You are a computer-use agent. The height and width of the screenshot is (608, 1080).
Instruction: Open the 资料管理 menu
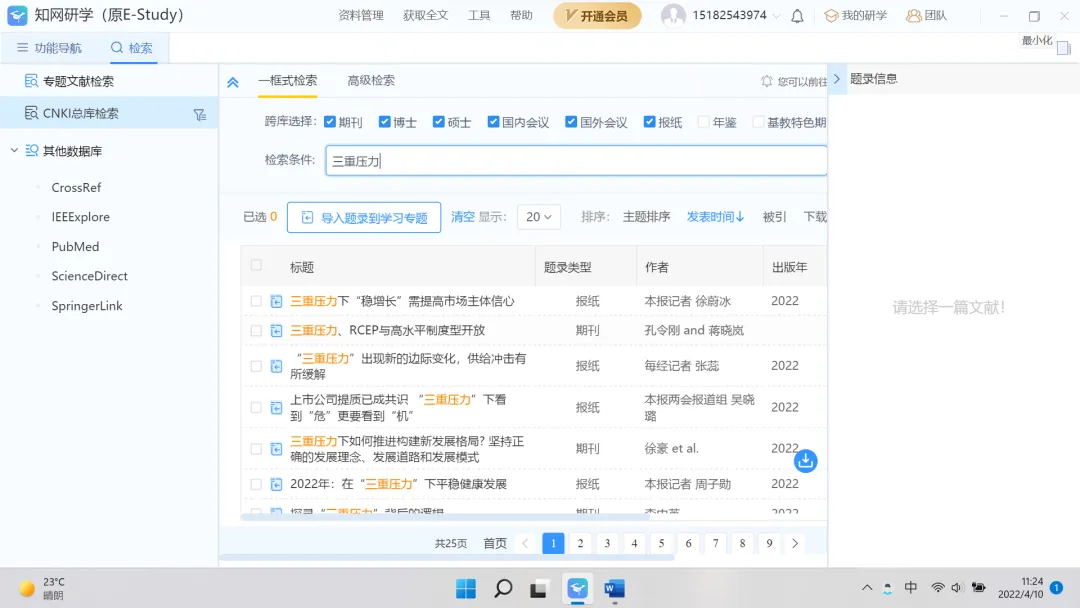coord(361,15)
